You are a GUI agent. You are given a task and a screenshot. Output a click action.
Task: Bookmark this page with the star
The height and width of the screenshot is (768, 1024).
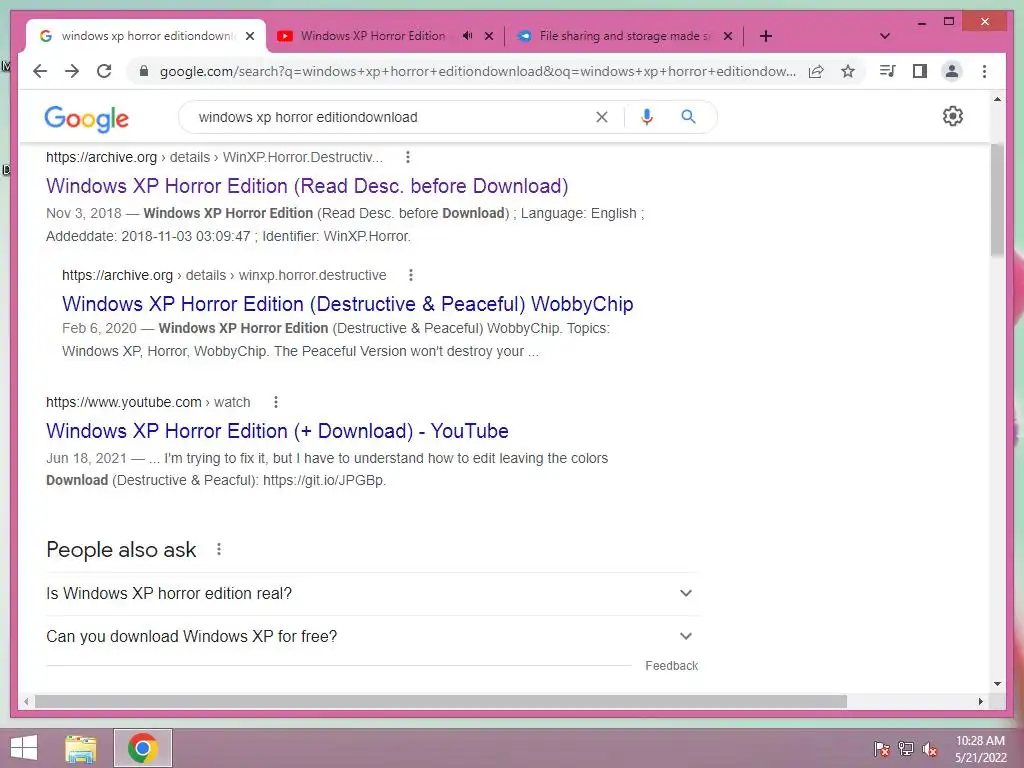(x=848, y=71)
